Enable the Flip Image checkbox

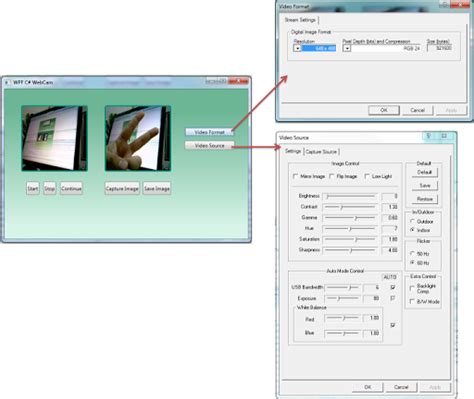click(x=332, y=176)
